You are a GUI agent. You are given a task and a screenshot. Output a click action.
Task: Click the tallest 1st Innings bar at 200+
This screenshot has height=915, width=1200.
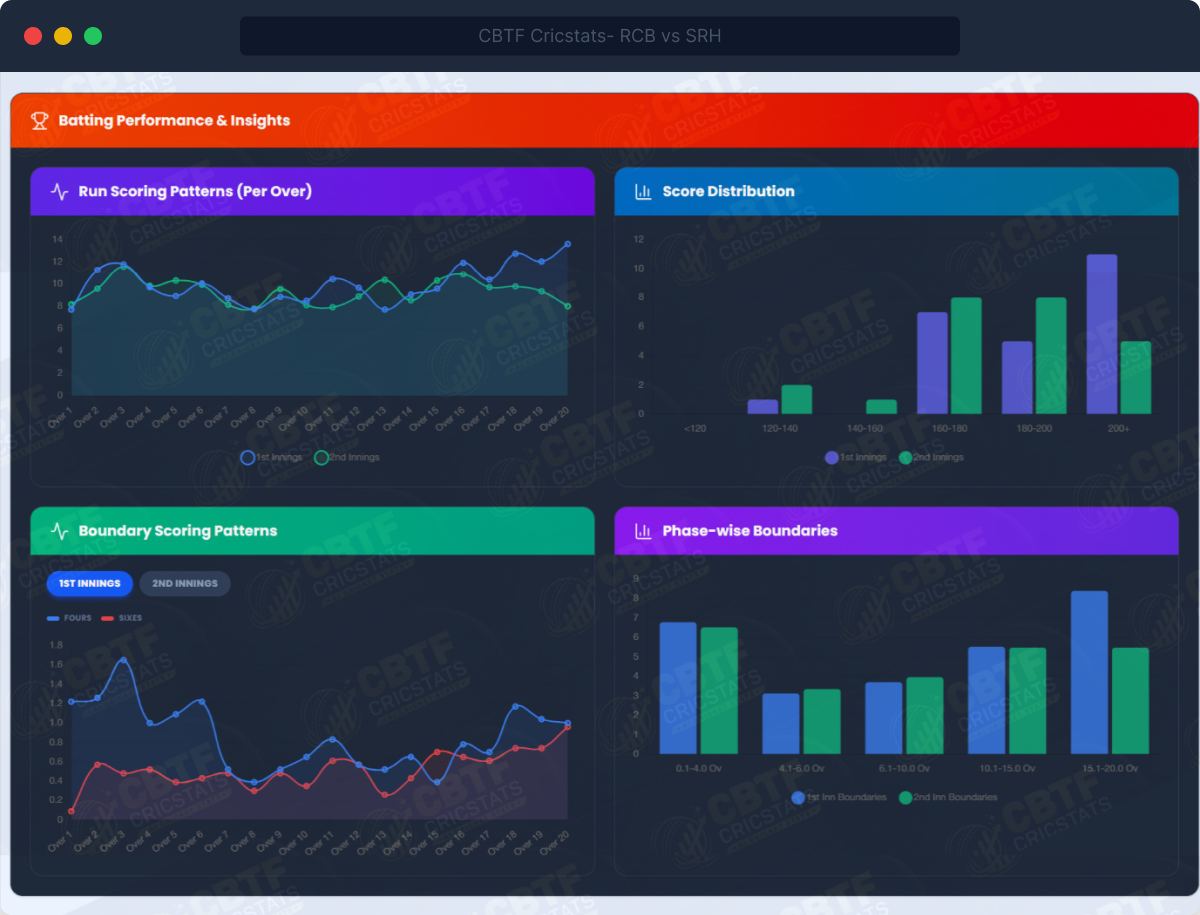[1101, 334]
